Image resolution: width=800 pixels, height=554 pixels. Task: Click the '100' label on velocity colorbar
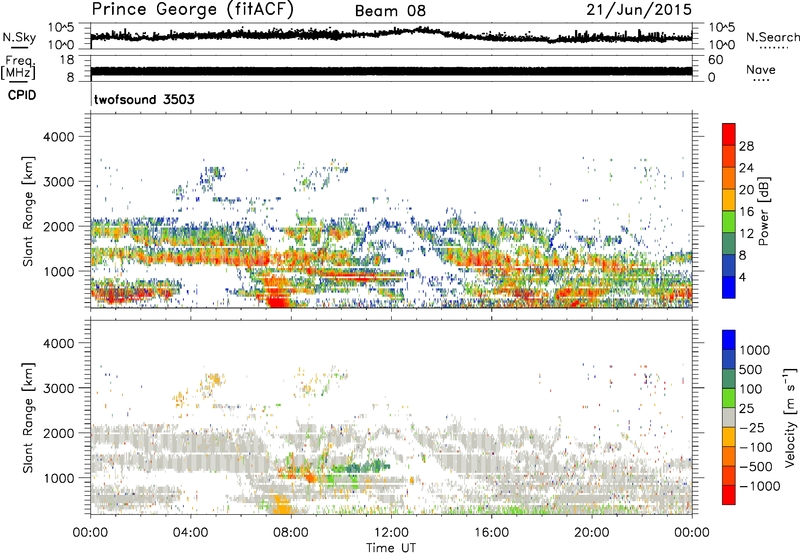[750, 389]
